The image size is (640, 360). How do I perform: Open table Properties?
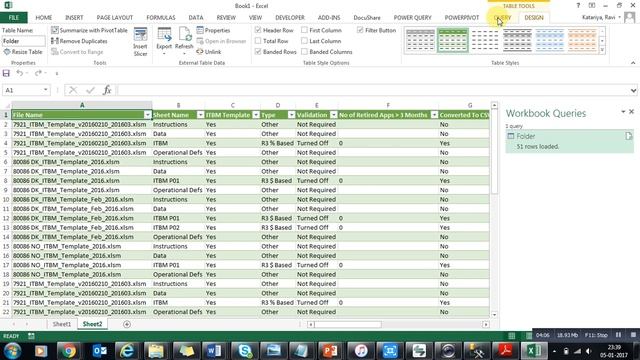coord(213,30)
